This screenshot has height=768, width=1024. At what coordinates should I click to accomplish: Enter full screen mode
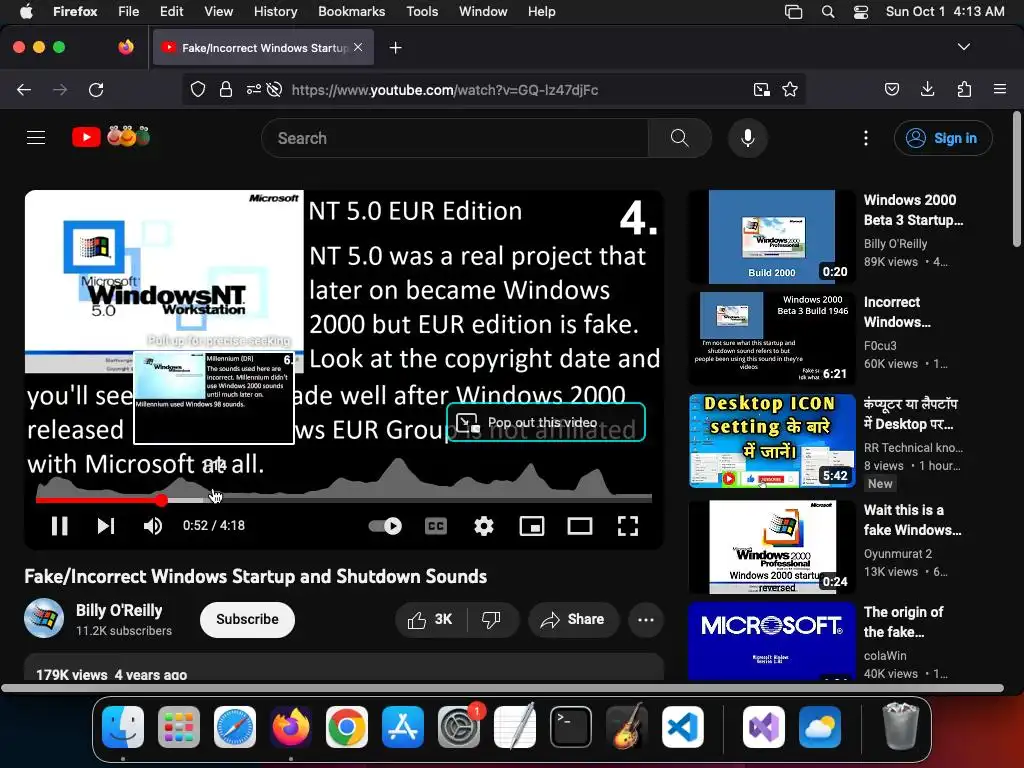tap(628, 526)
